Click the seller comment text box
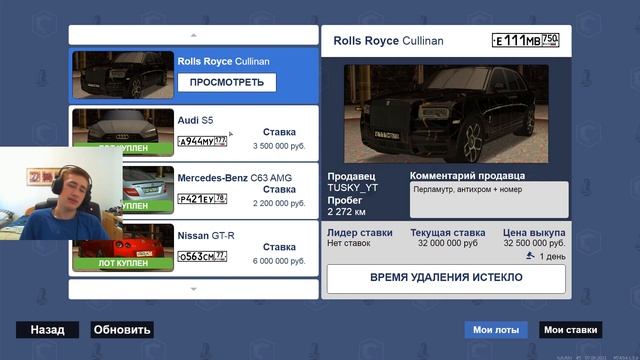This screenshot has width=640, height=360. tap(489, 200)
